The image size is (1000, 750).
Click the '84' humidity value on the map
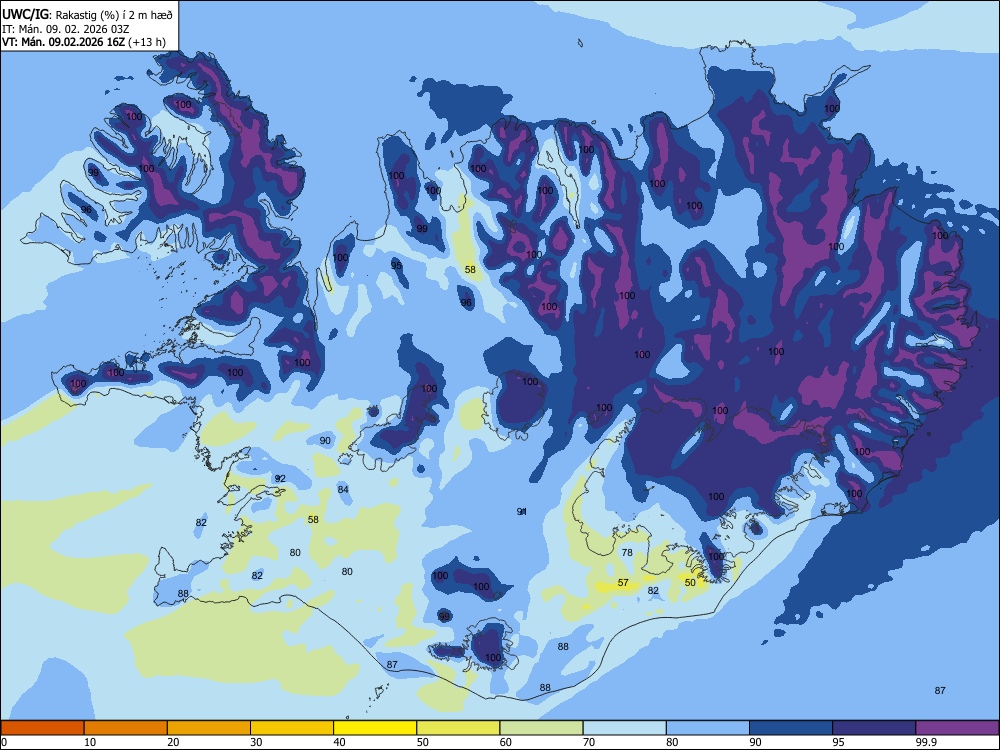click(343, 490)
